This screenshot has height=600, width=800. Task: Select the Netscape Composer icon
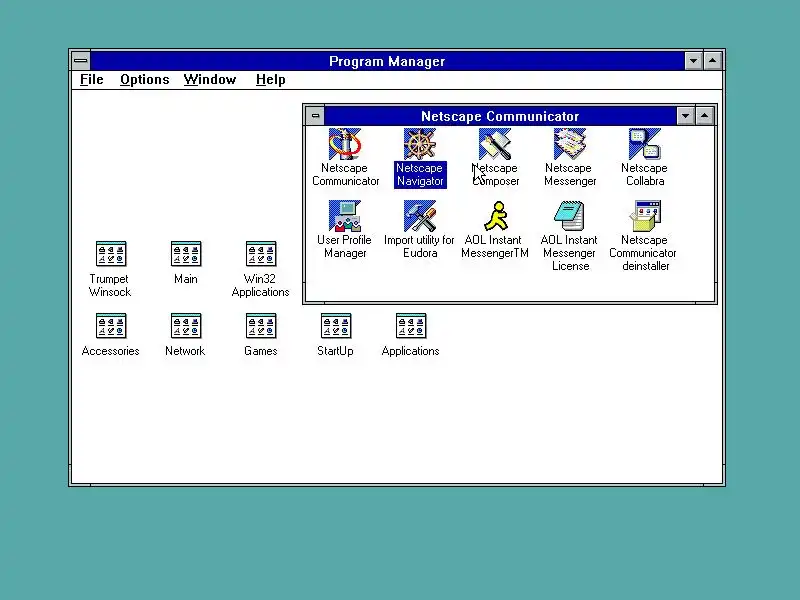point(495,144)
